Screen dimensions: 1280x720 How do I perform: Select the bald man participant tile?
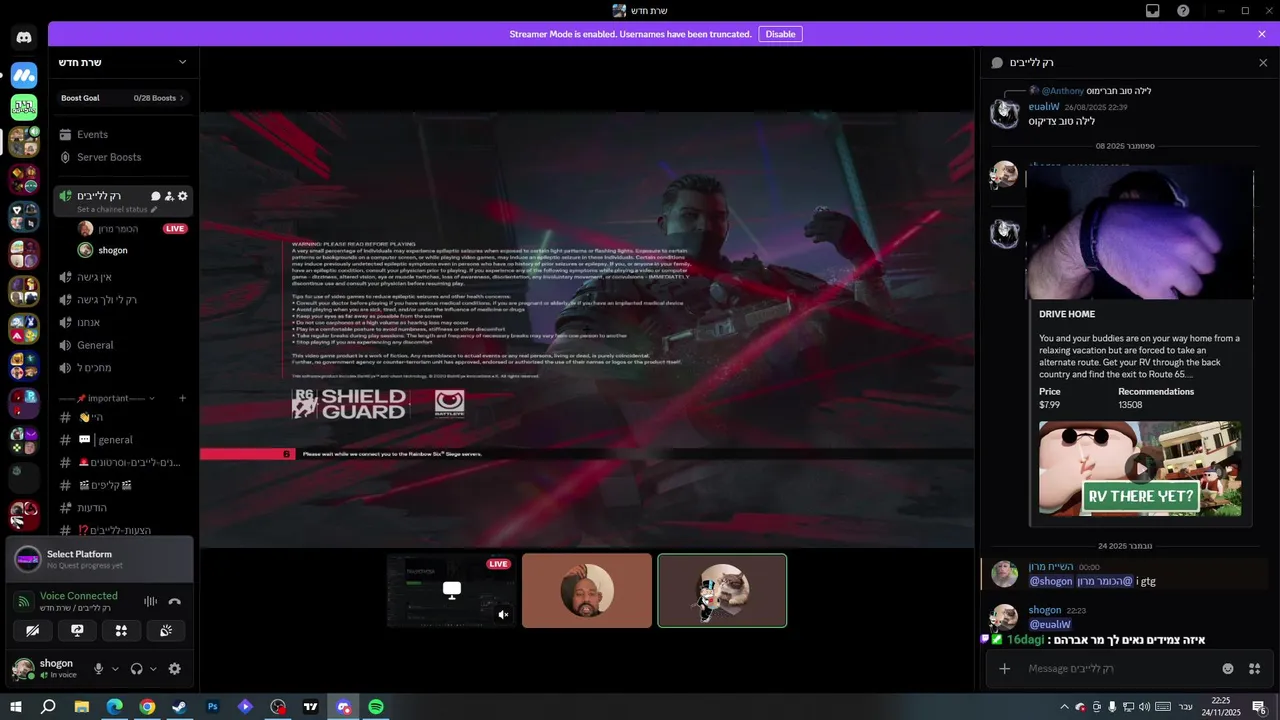point(587,591)
